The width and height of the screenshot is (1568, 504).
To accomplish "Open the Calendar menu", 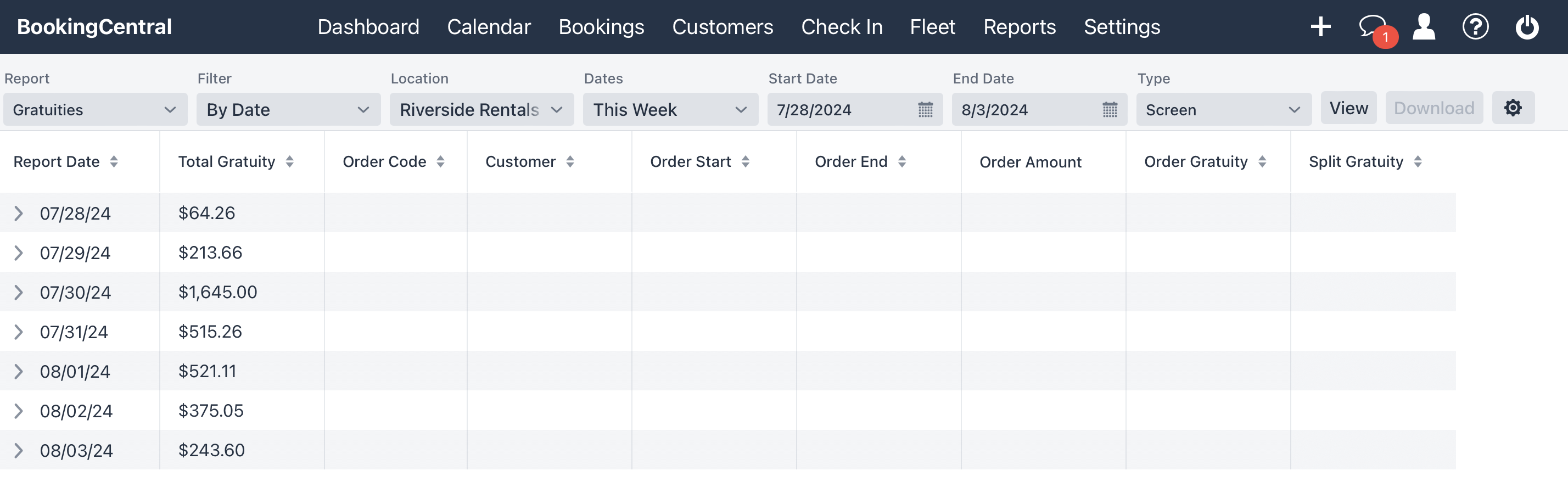I will tap(489, 27).
